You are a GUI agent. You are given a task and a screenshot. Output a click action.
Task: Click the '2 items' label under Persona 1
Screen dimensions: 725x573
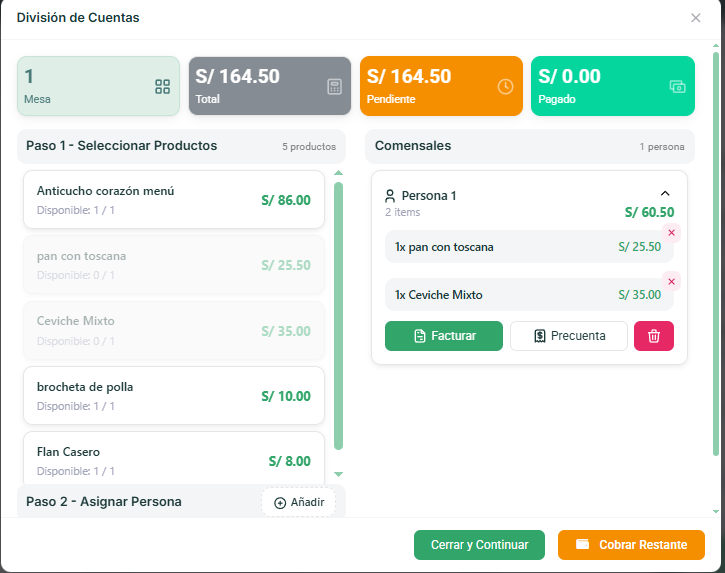point(403,212)
